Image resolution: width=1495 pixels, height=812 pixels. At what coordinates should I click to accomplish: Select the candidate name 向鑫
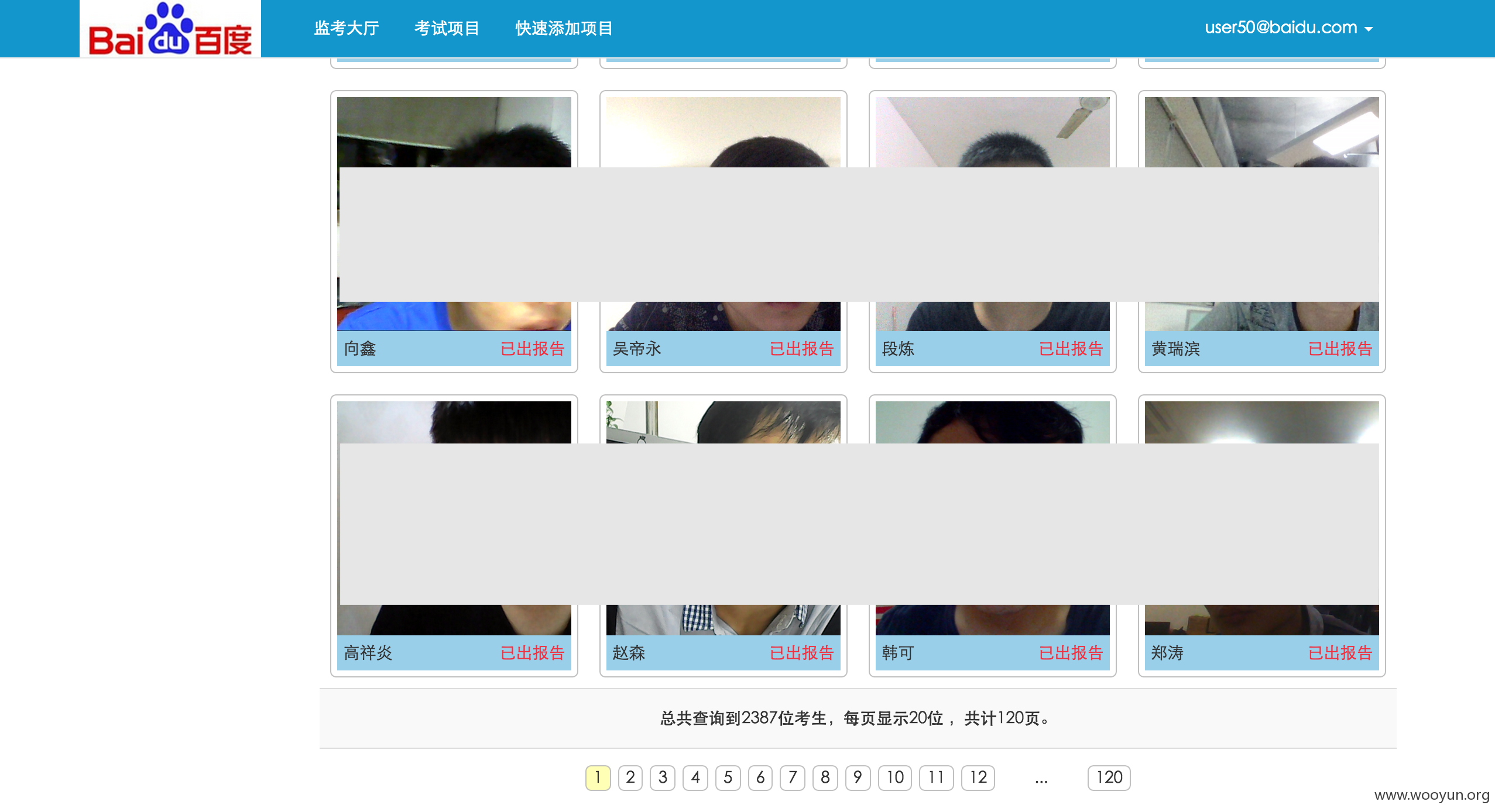(360, 349)
